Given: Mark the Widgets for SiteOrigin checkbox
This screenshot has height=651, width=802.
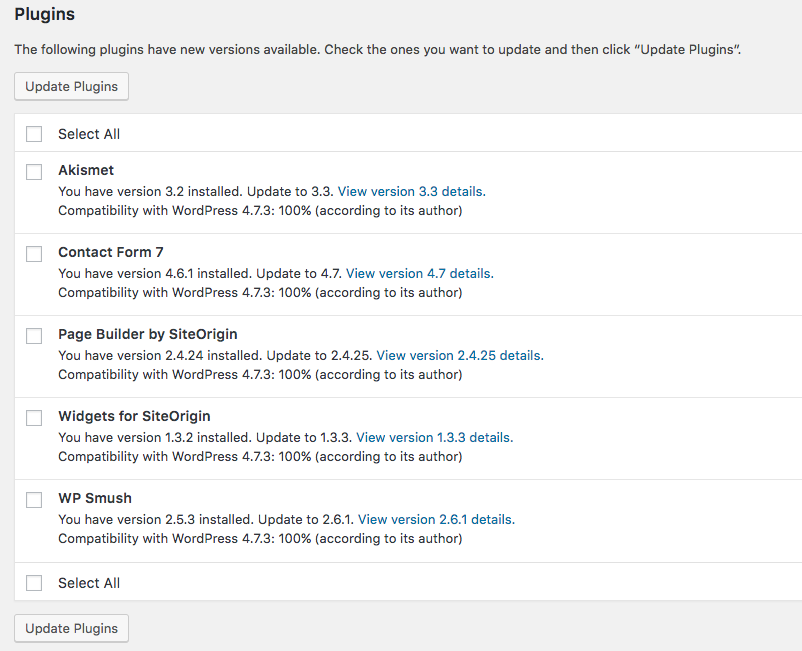Looking at the screenshot, I should pyautogui.click(x=34, y=417).
